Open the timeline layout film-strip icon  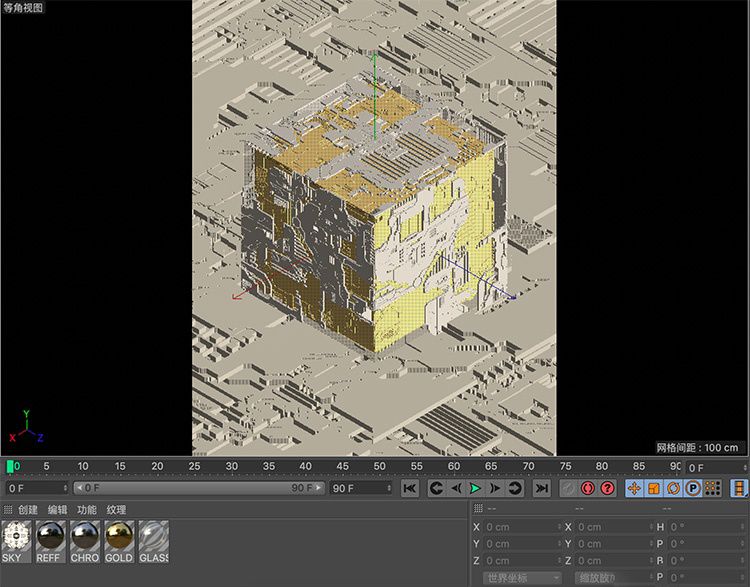click(739, 488)
